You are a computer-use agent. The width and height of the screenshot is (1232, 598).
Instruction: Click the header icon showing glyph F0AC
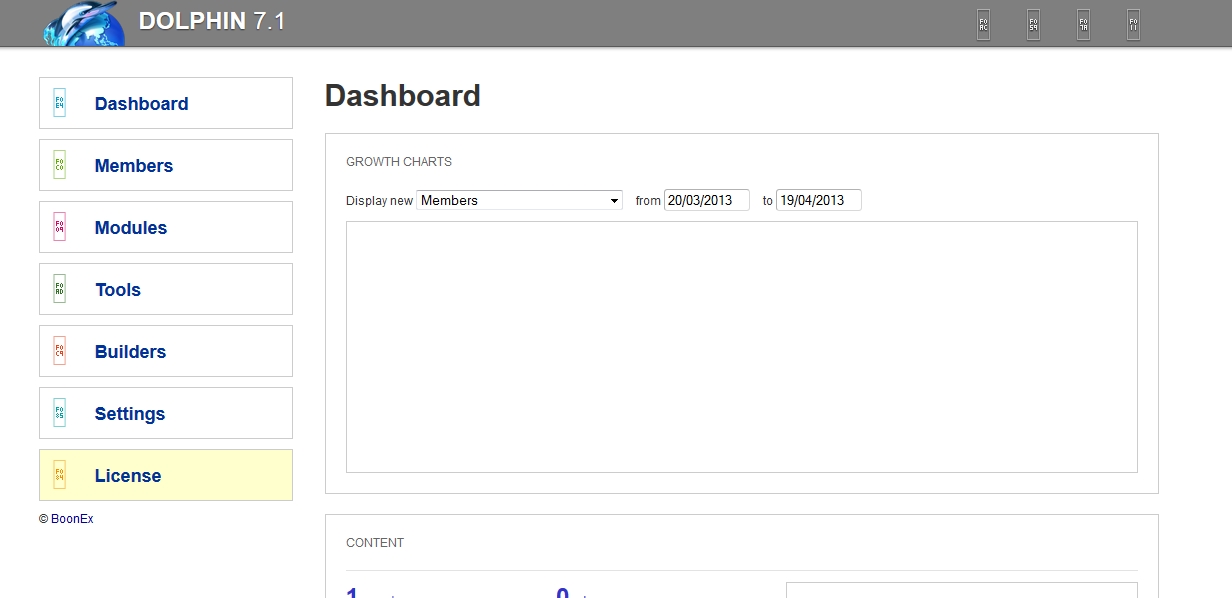[983, 25]
